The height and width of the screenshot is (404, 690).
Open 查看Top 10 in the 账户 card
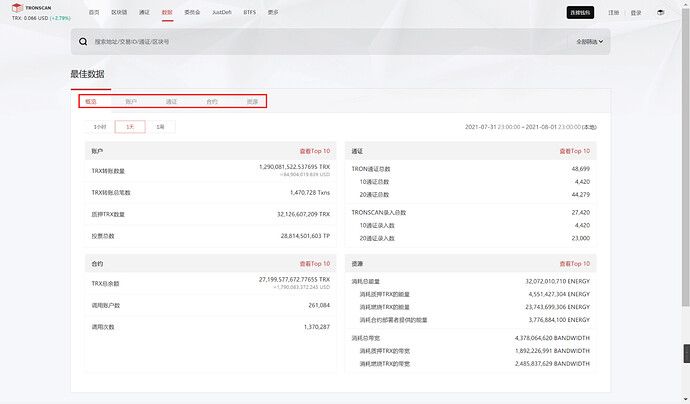pyautogui.click(x=315, y=151)
